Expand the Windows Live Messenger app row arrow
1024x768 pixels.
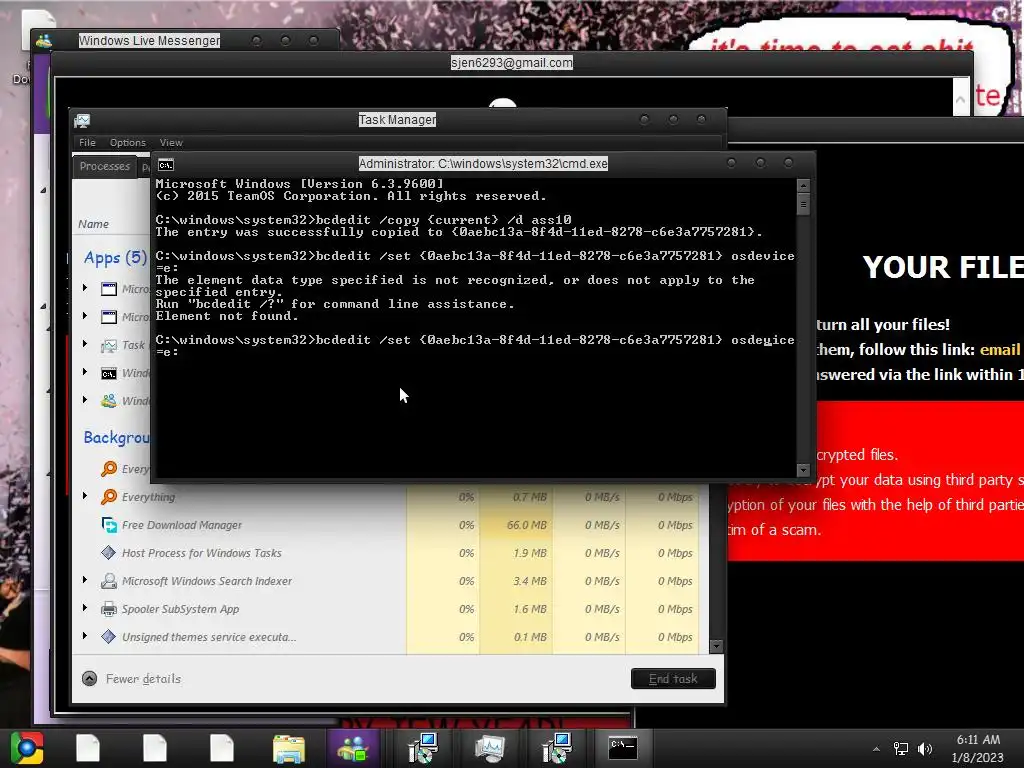(x=85, y=400)
